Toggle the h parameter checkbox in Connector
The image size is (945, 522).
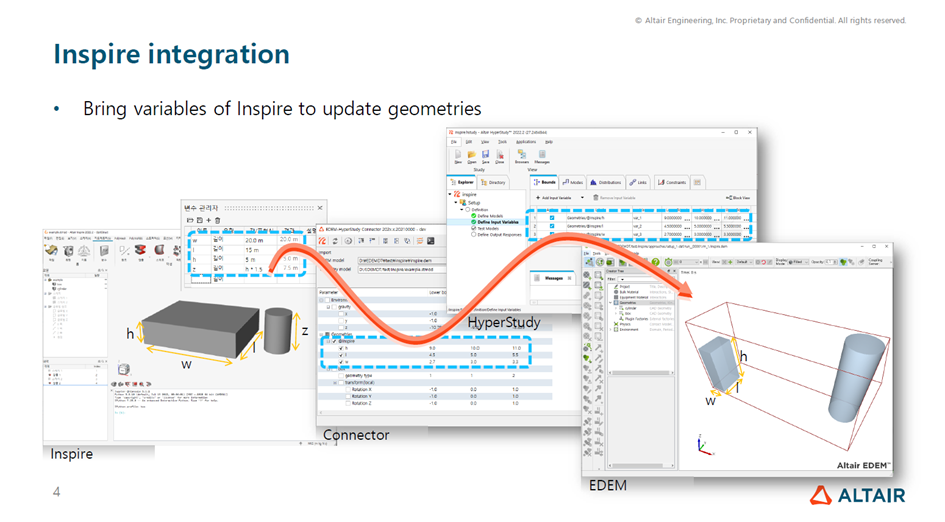point(341,348)
